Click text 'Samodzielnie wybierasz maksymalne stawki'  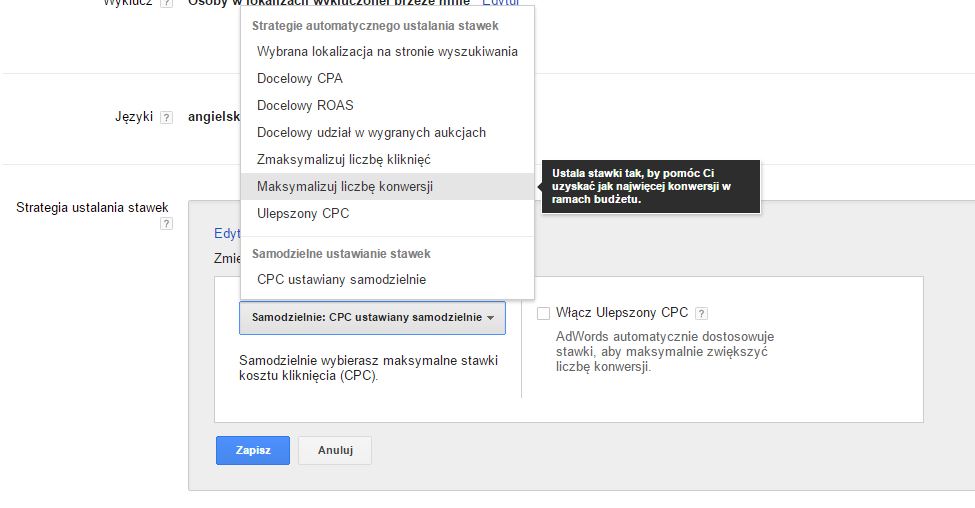tap(369, 361)
